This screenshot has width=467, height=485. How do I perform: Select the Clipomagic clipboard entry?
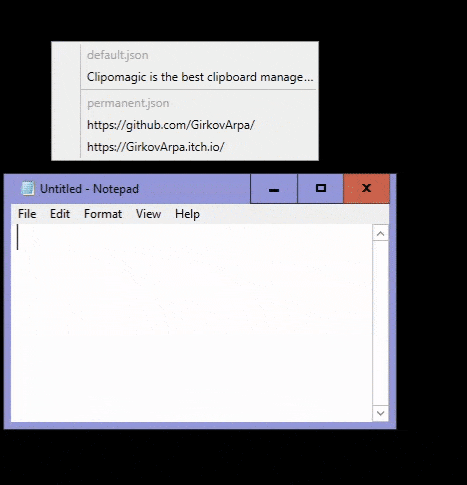click(x=200, y=77)
